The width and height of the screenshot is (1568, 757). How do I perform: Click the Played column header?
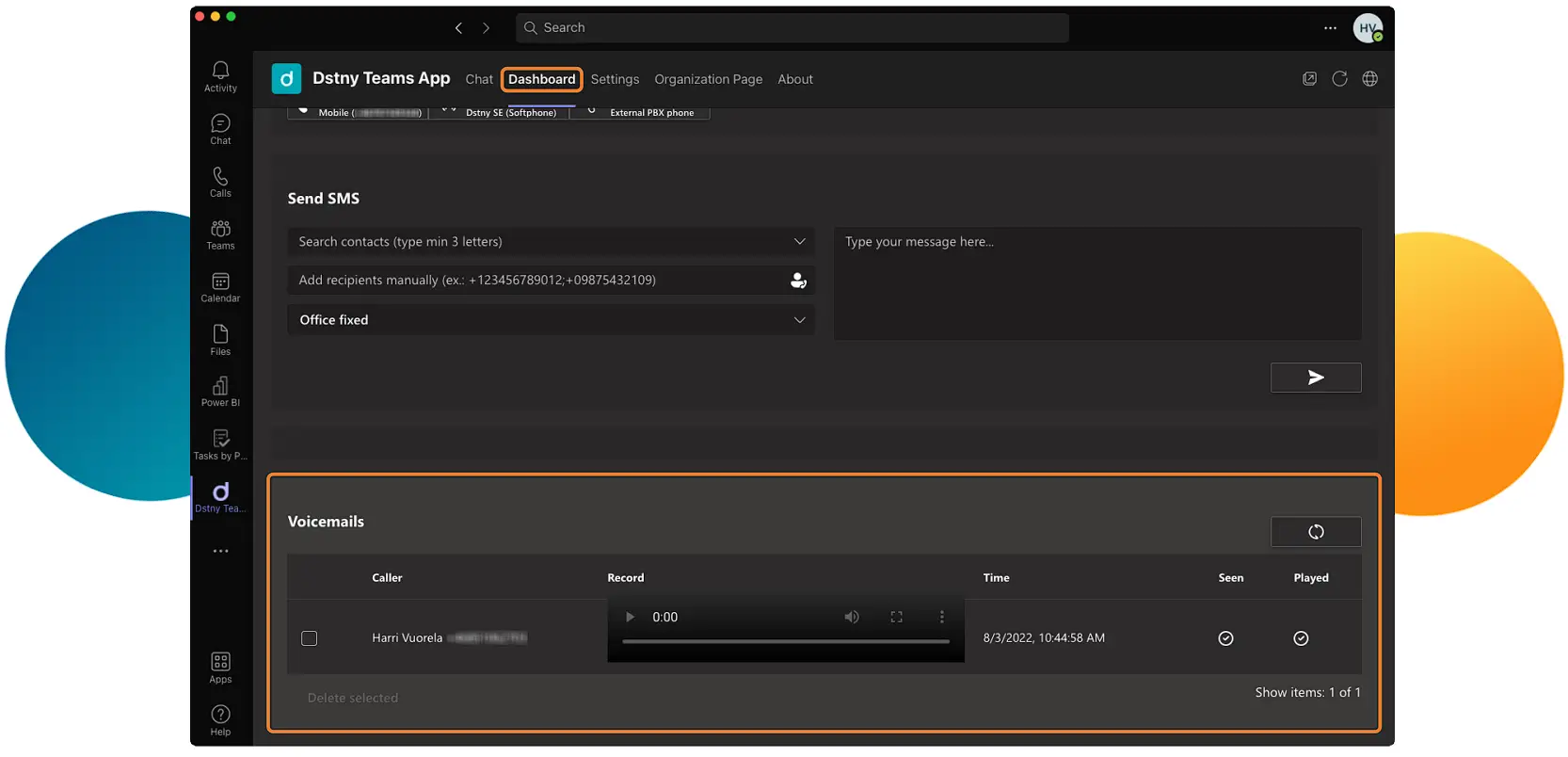[1311, 578]
